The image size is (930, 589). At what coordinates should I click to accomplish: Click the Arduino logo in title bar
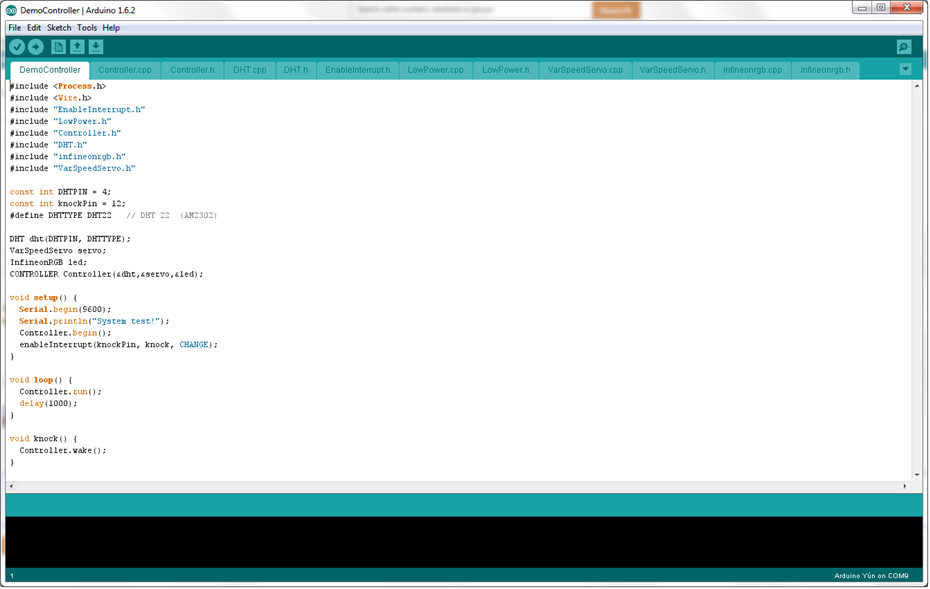tap(11, 10)
